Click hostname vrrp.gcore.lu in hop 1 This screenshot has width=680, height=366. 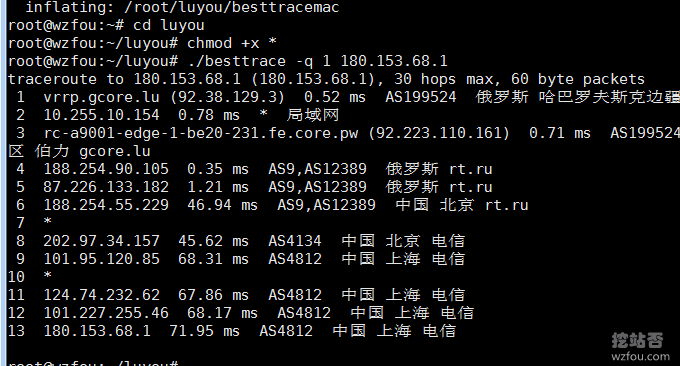click(x=101, y=97)
